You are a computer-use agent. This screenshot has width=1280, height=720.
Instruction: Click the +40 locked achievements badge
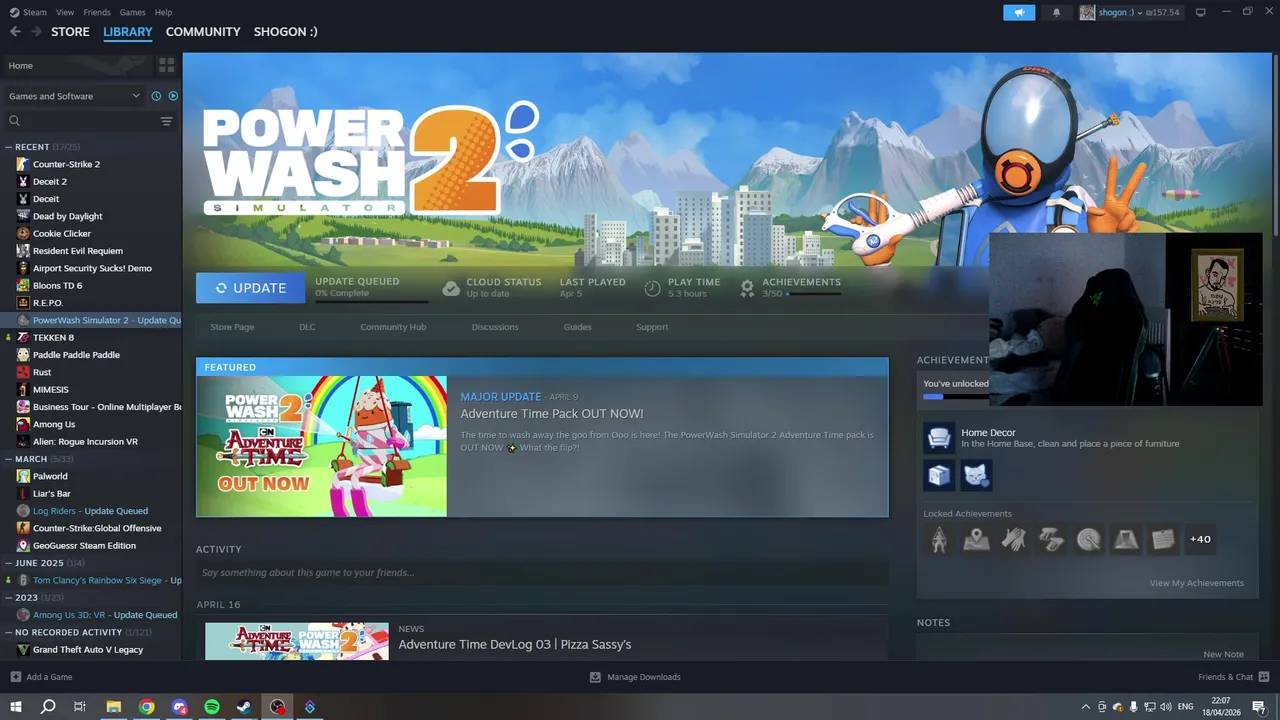click(x=1200, y=540)
